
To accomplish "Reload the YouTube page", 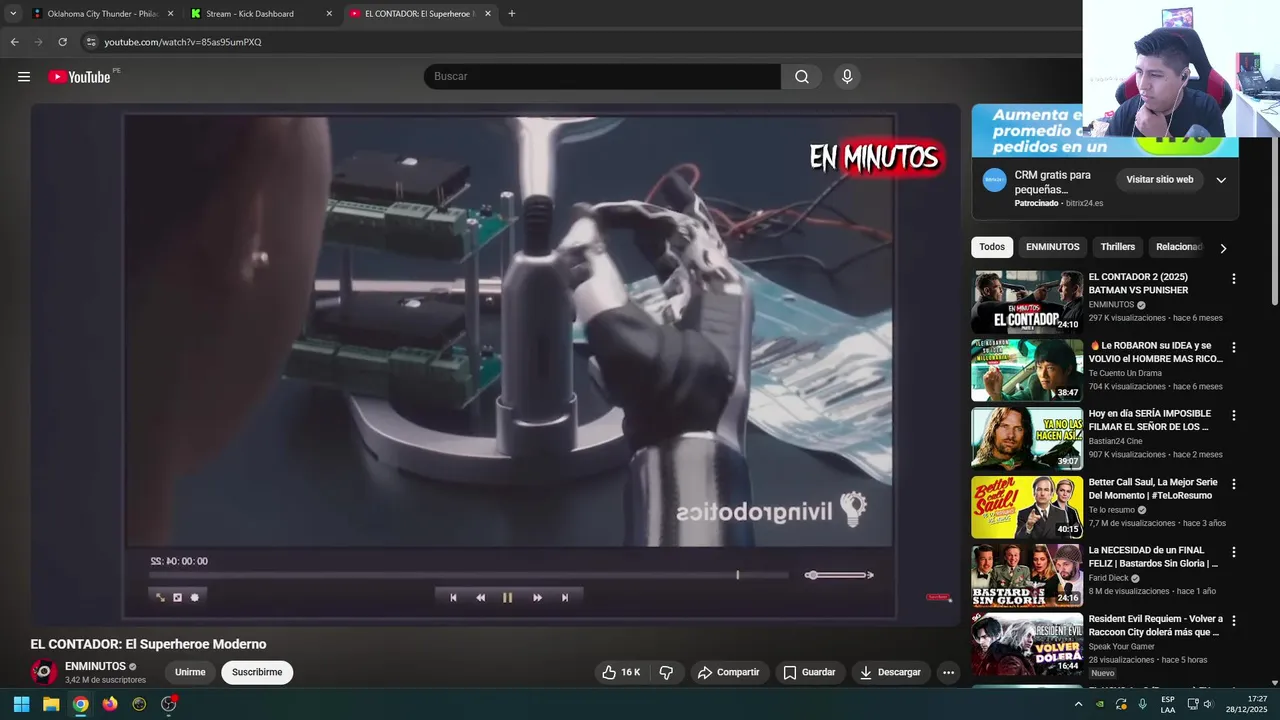I will click(62, 42).
